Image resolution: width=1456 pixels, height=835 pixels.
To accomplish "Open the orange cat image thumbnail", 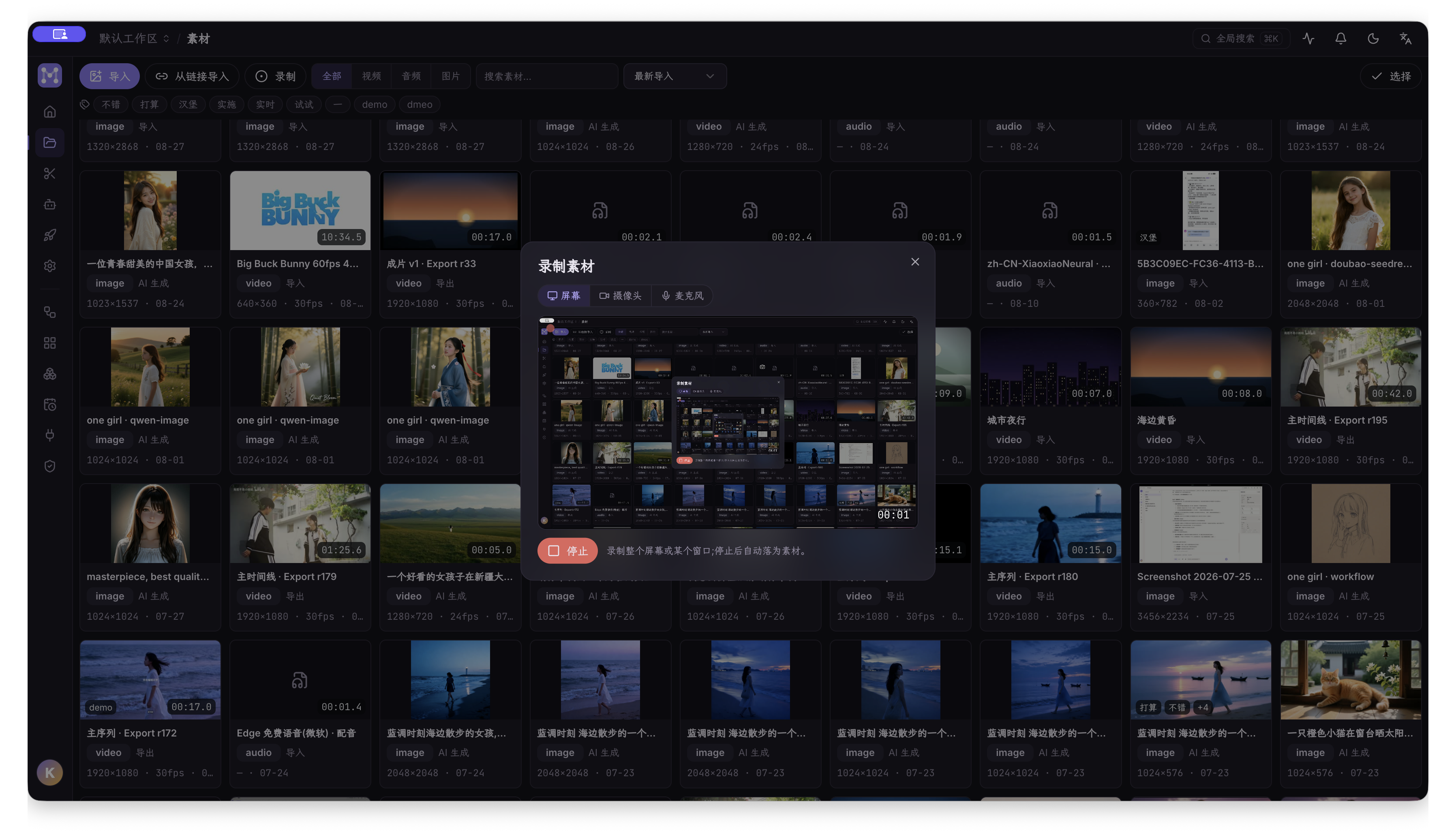I will pos(1351,680).
